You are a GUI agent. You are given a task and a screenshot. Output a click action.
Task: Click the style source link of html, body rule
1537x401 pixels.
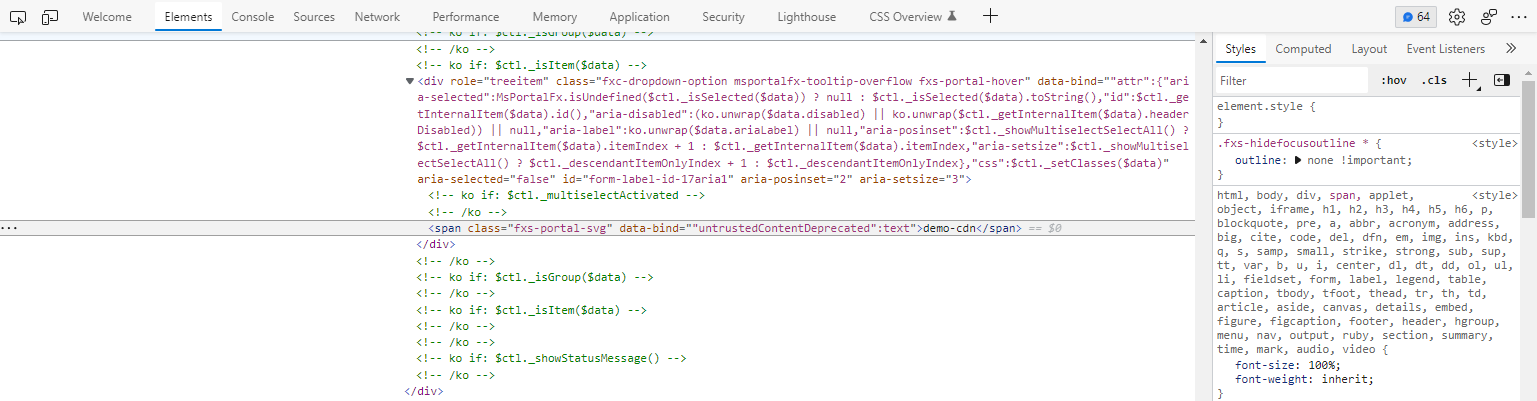tap(1495, 195)
